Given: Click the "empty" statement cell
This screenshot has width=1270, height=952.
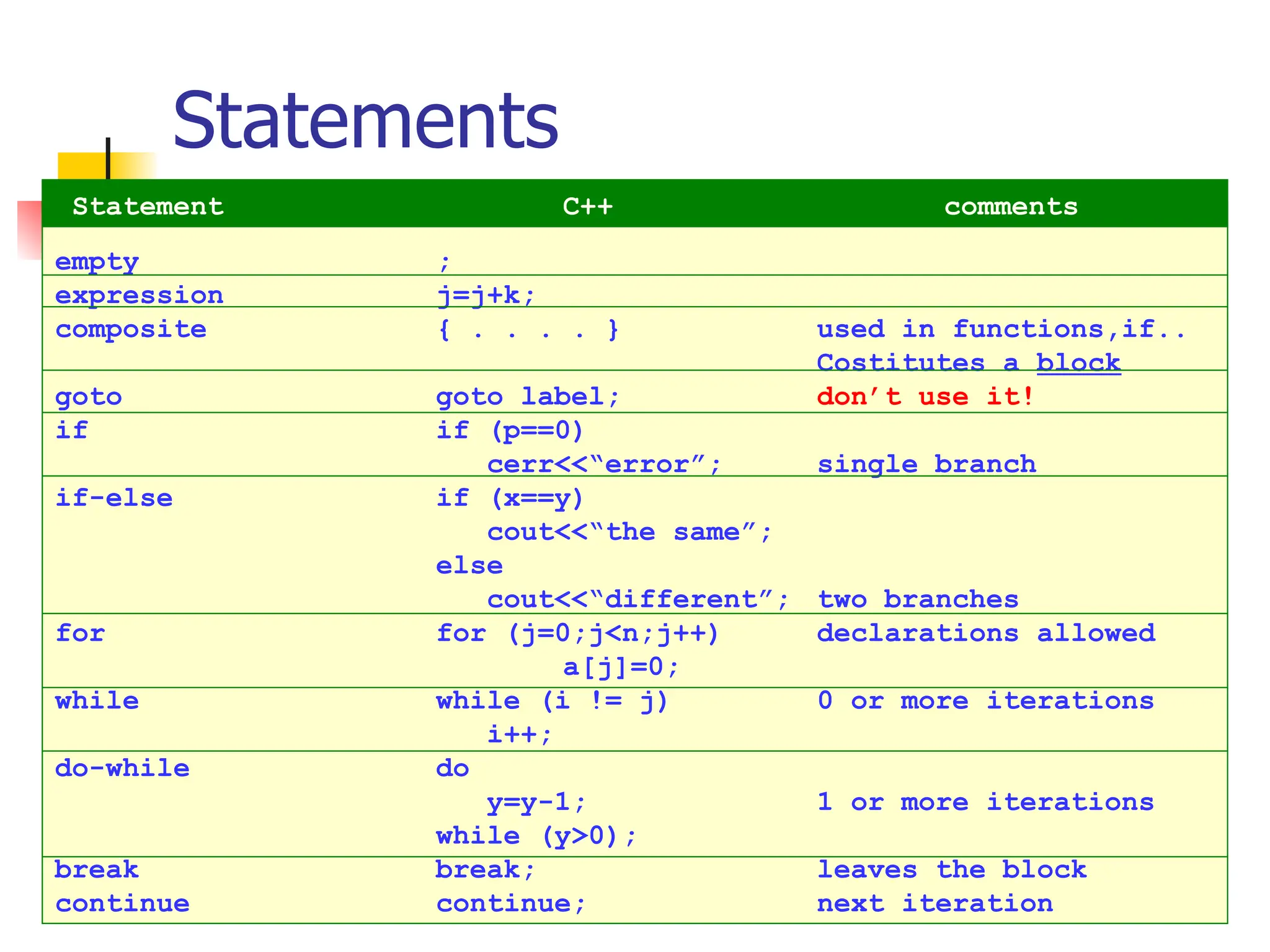Looking at the screenshot, I should point(97,262).
